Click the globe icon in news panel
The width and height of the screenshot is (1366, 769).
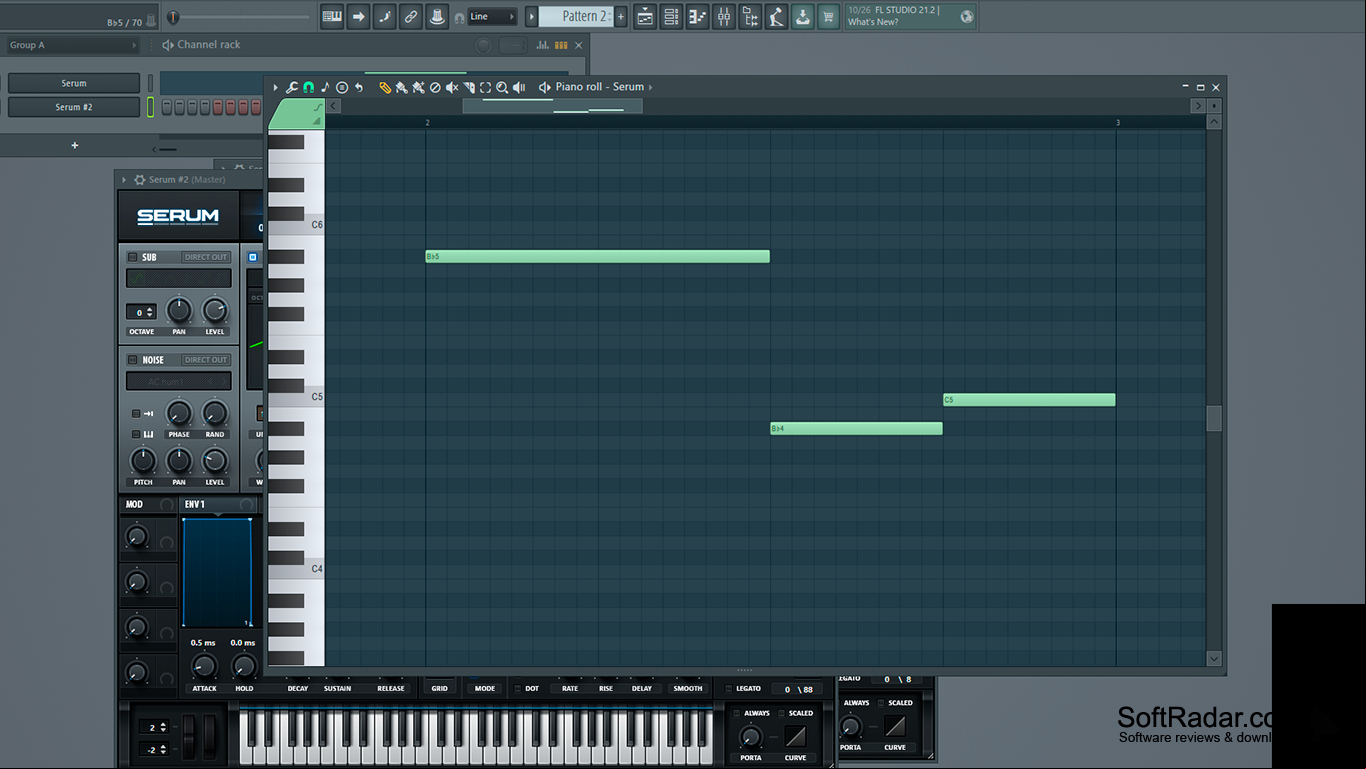pos(966,16)
